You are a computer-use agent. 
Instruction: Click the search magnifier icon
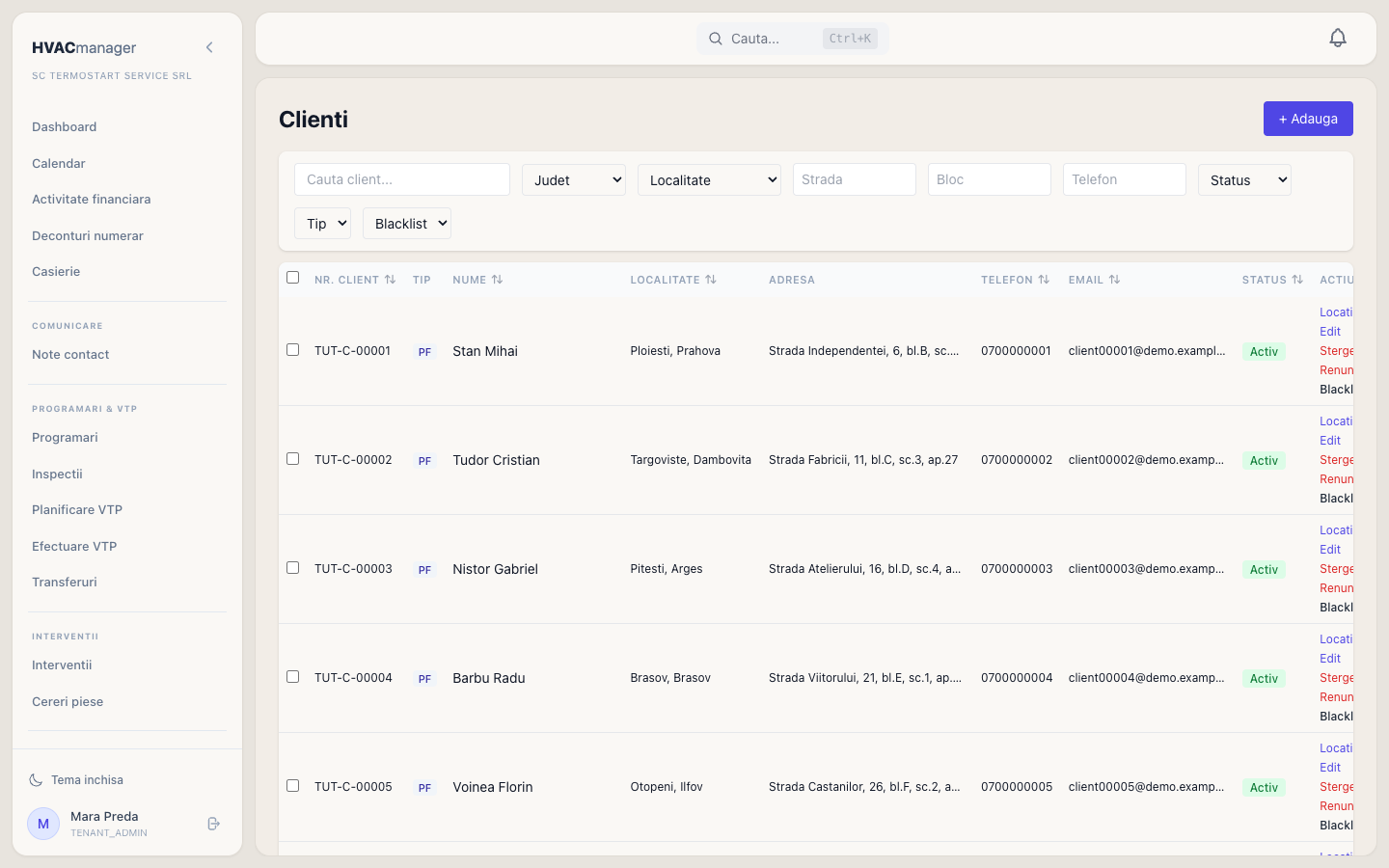(x=716, y=39)
